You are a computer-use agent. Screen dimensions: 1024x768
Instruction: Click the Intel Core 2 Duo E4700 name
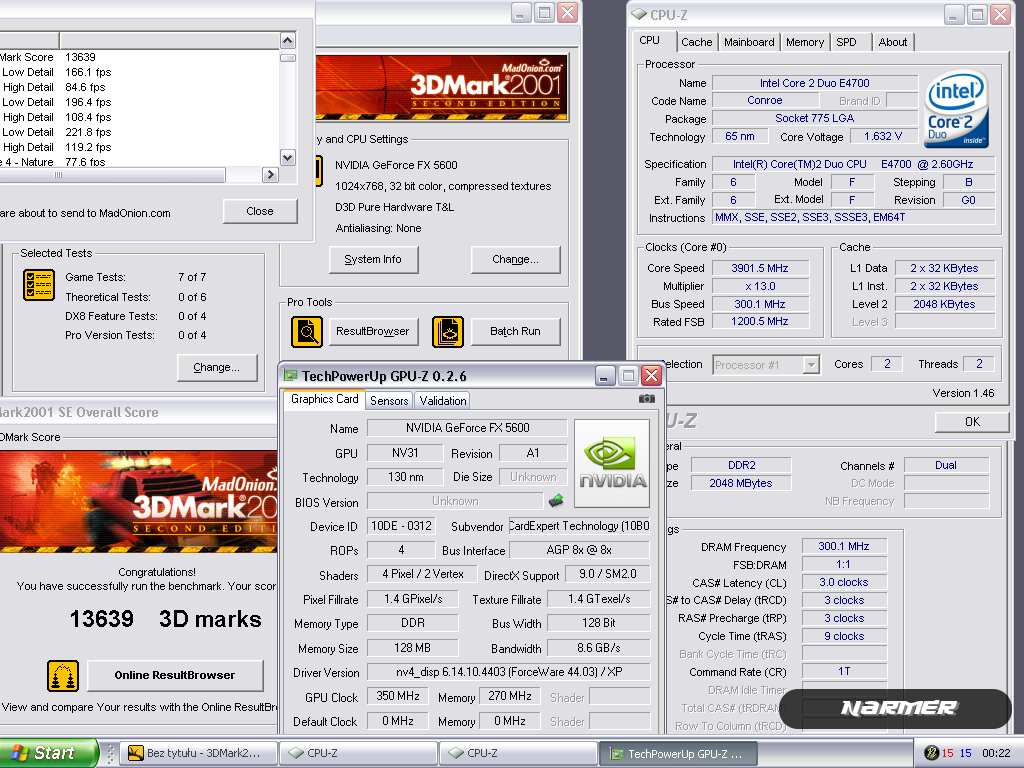click(814, 83)
